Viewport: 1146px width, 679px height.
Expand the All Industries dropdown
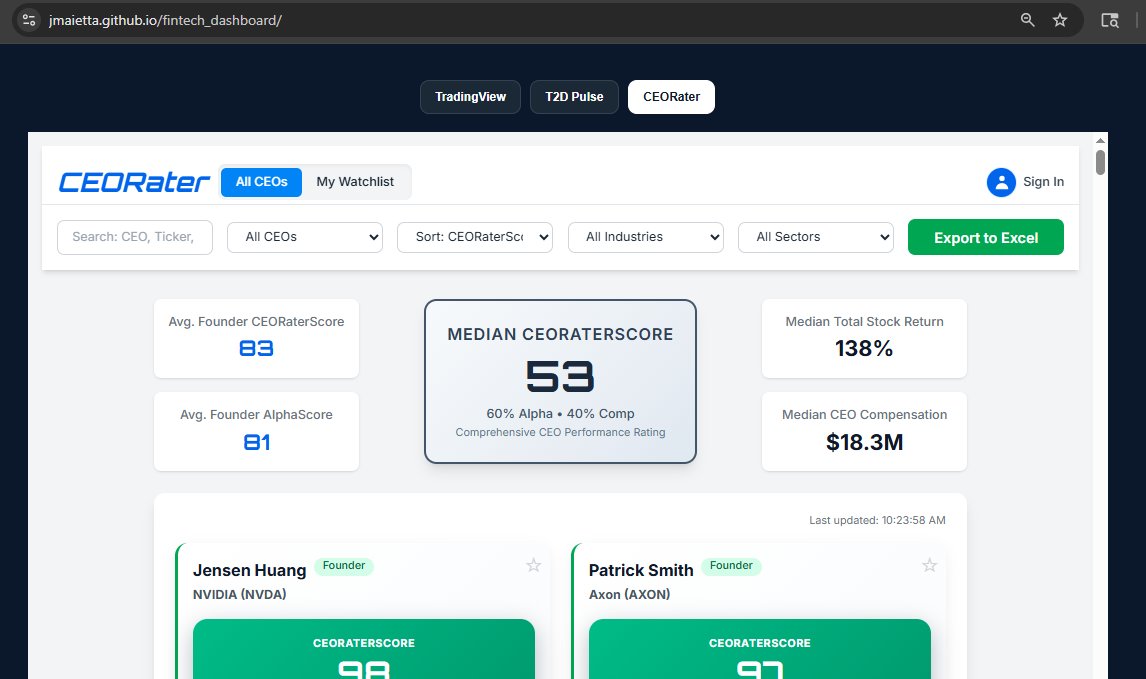(646, 238)
